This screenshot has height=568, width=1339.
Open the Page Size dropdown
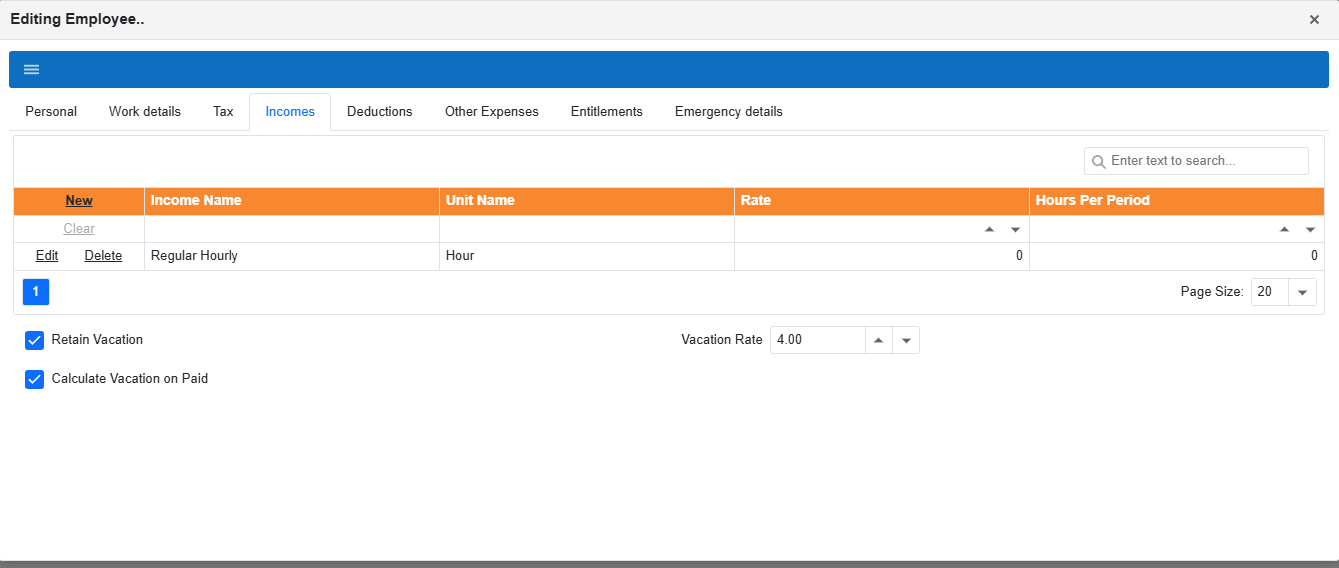[1302, 292]
